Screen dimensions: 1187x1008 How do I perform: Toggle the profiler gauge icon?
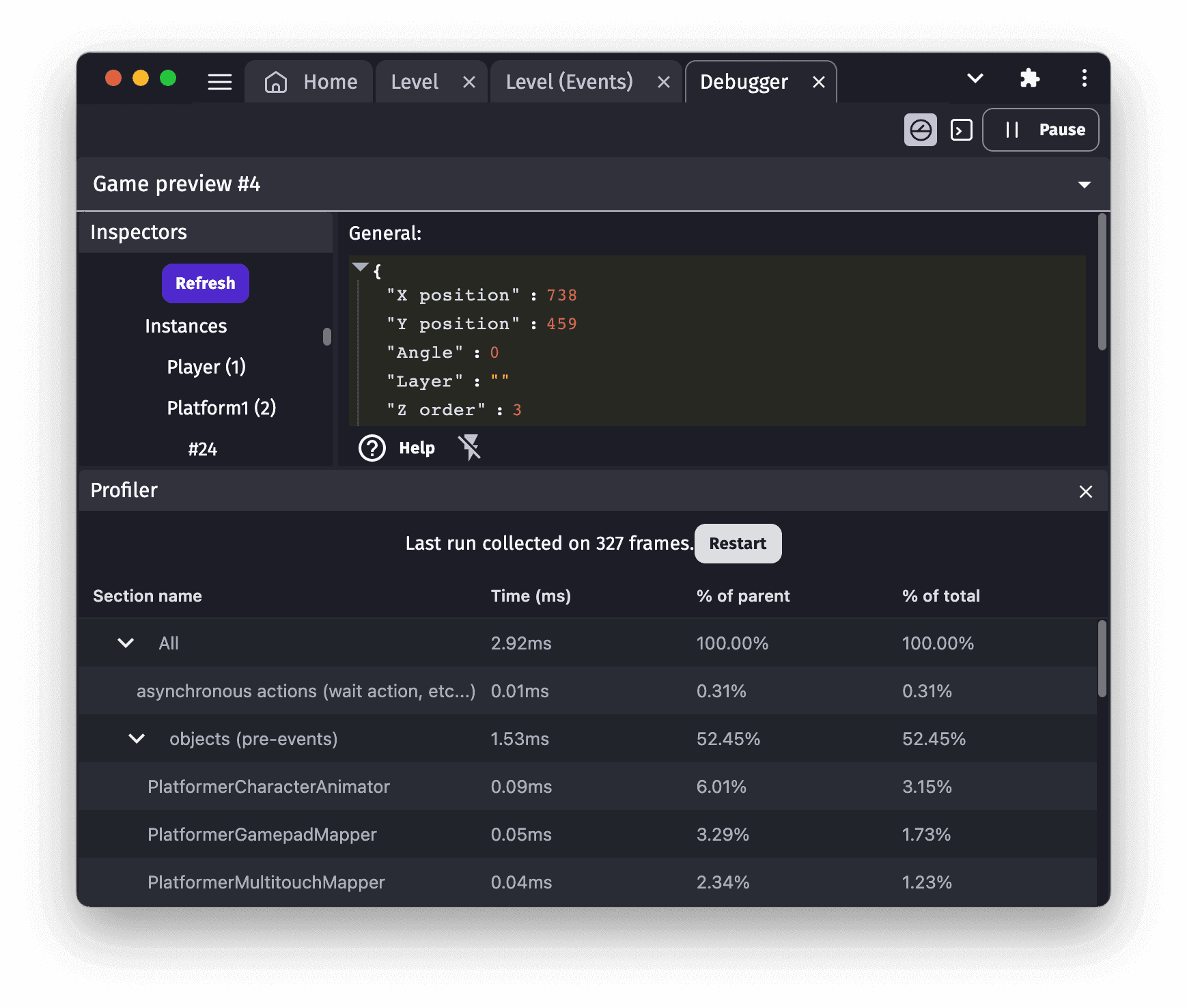pyautogui.click(x=920, y=130)
